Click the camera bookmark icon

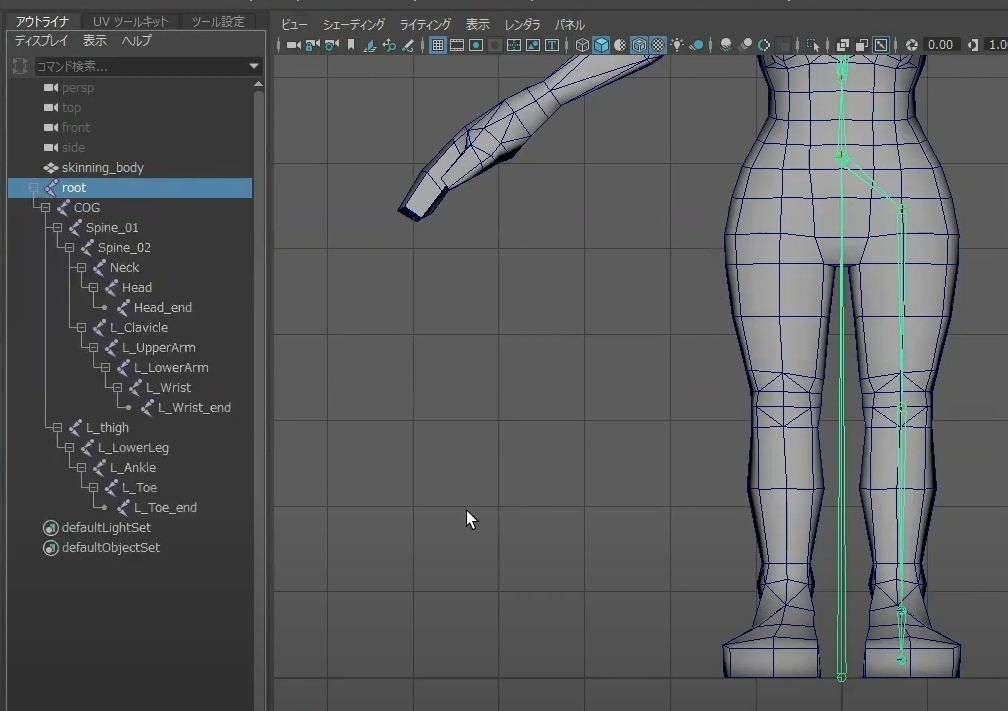point(351,45)
